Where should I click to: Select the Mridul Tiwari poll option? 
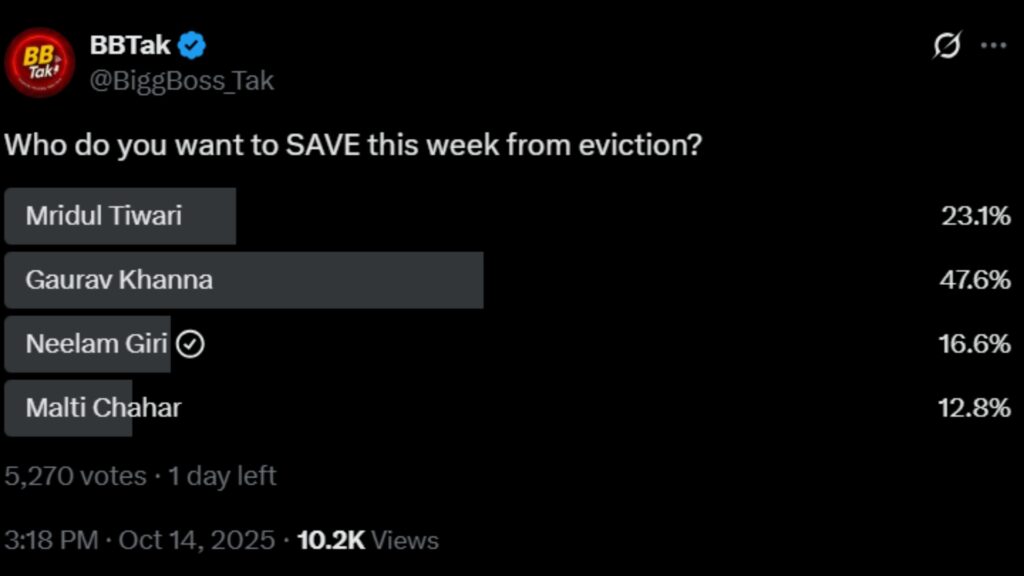pyautogui.click(x=104, y=215)
